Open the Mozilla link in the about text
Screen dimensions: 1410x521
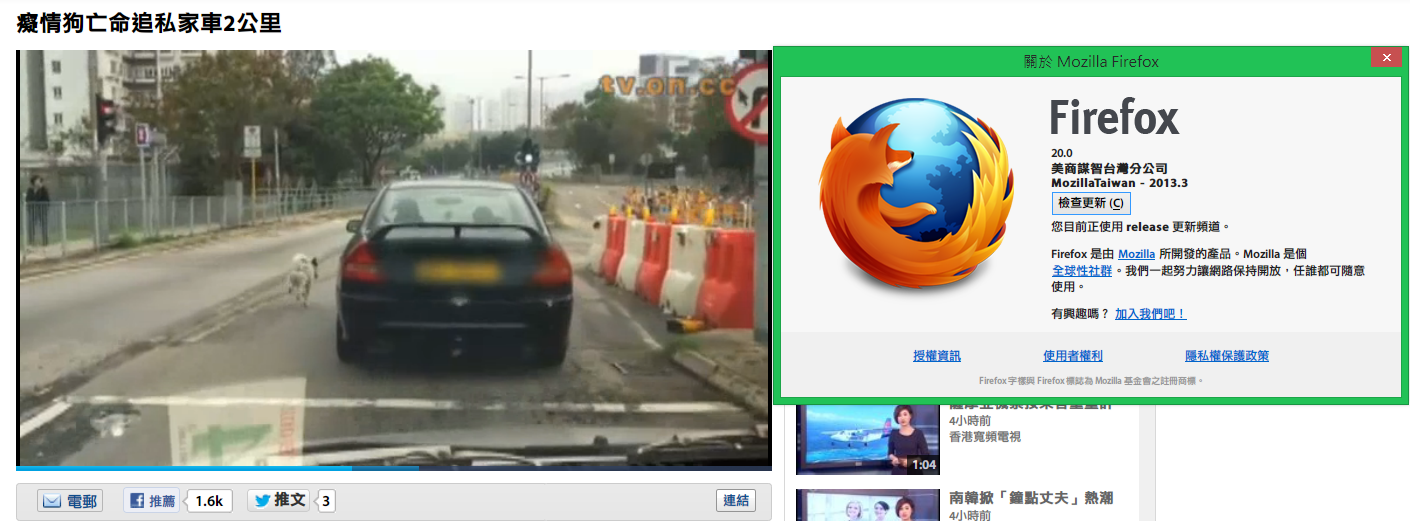(1136, 254)
